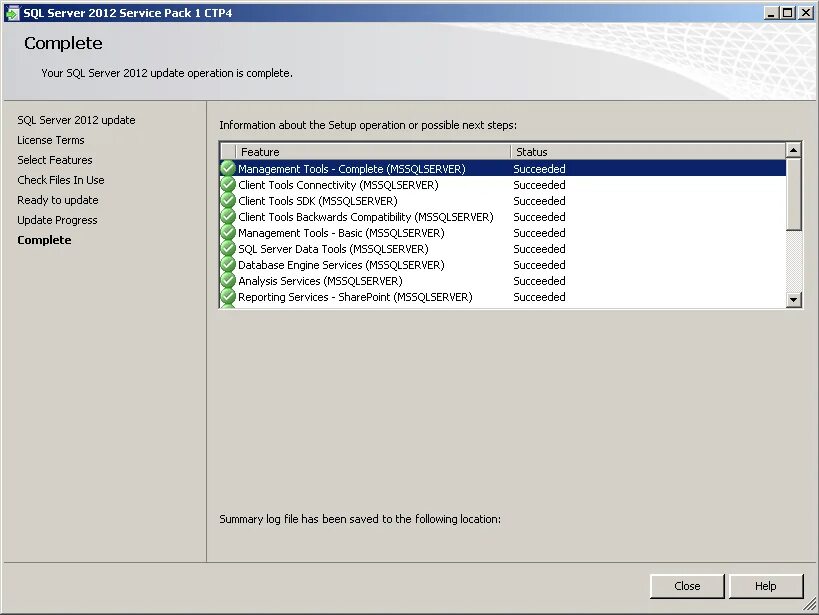Click the bold Complete step in sidebar

[x=44, y=240]
